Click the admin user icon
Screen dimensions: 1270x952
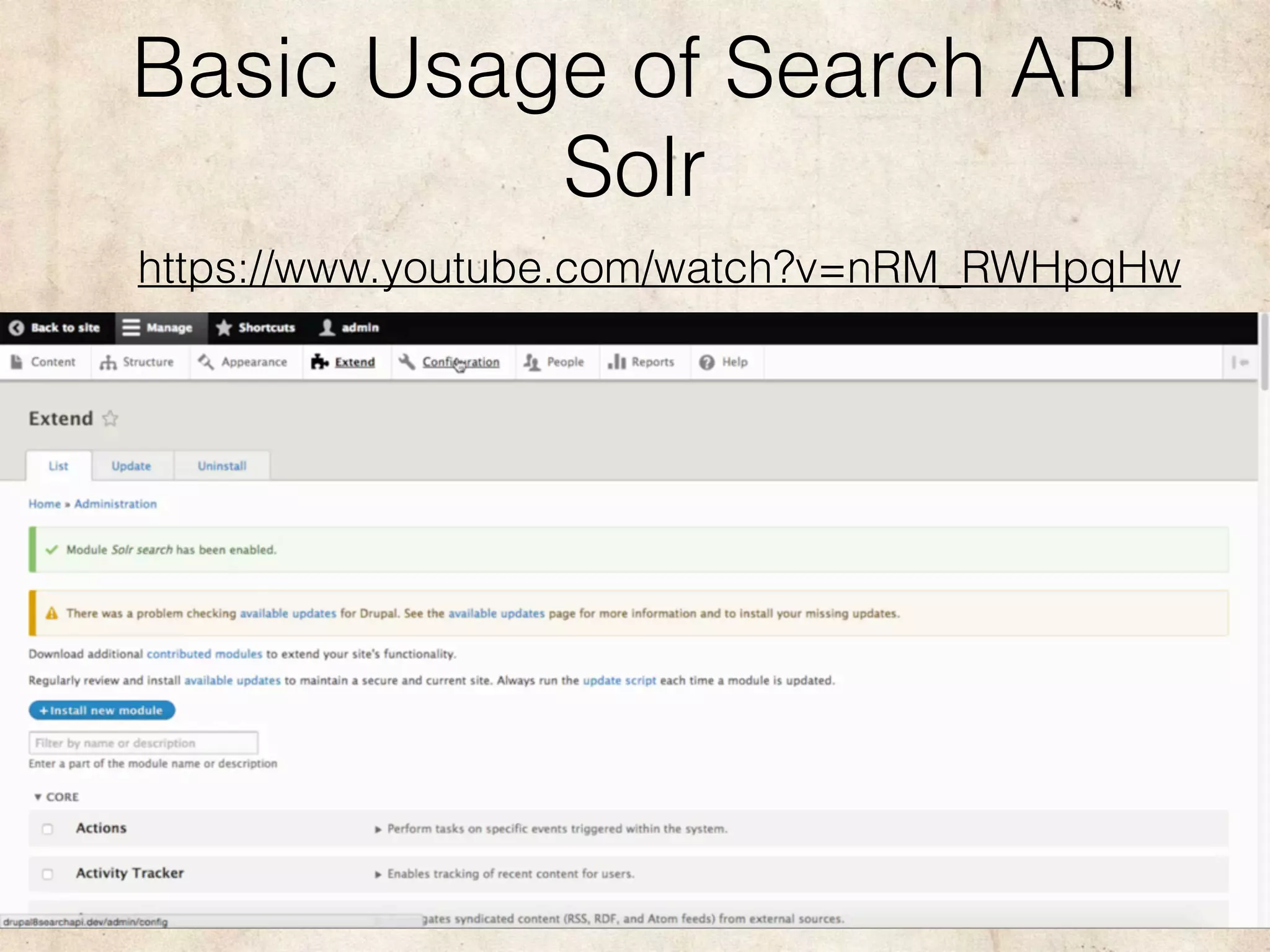[327, 328]
